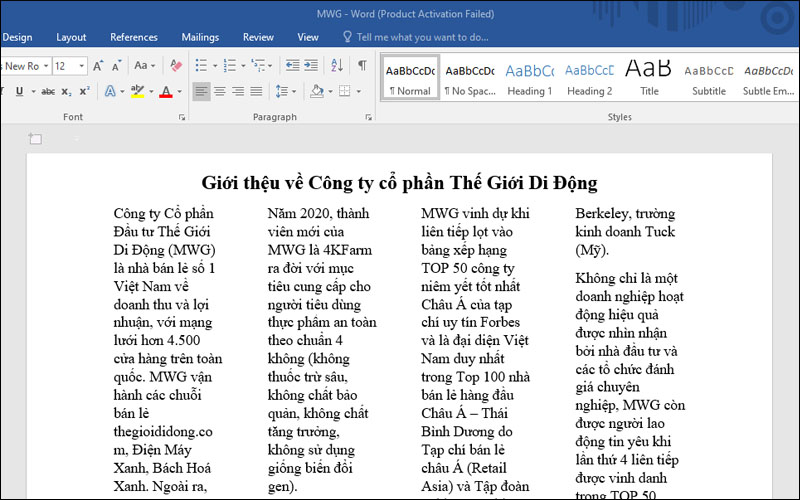Viewport: 800px width, 500px height.
Task: Justify the paragraph text
Action: click(256, 91)
